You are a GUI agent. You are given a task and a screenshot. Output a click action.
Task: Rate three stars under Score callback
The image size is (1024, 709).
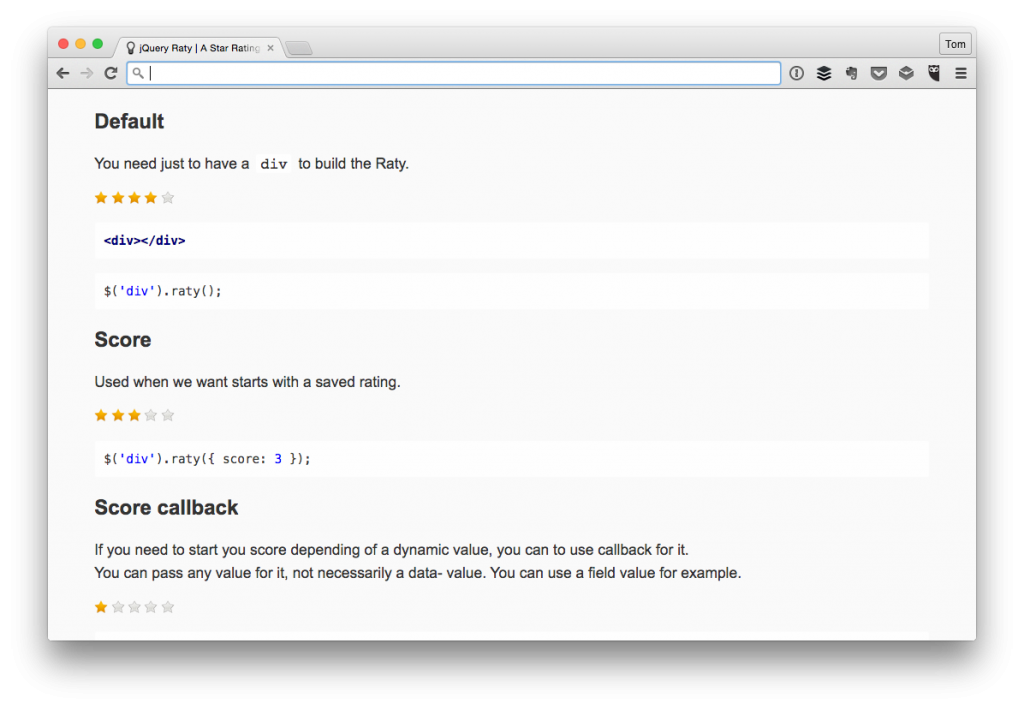(135, 607)
